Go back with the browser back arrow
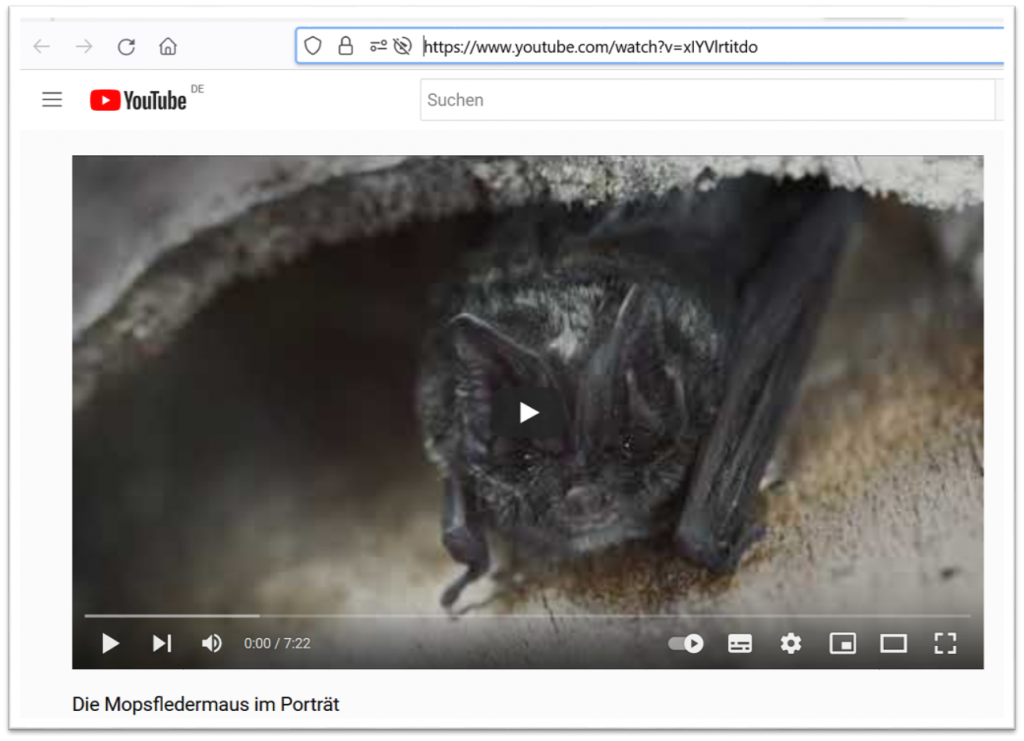The width and height of the screenshot is (1024, 741). click(42, 46)
